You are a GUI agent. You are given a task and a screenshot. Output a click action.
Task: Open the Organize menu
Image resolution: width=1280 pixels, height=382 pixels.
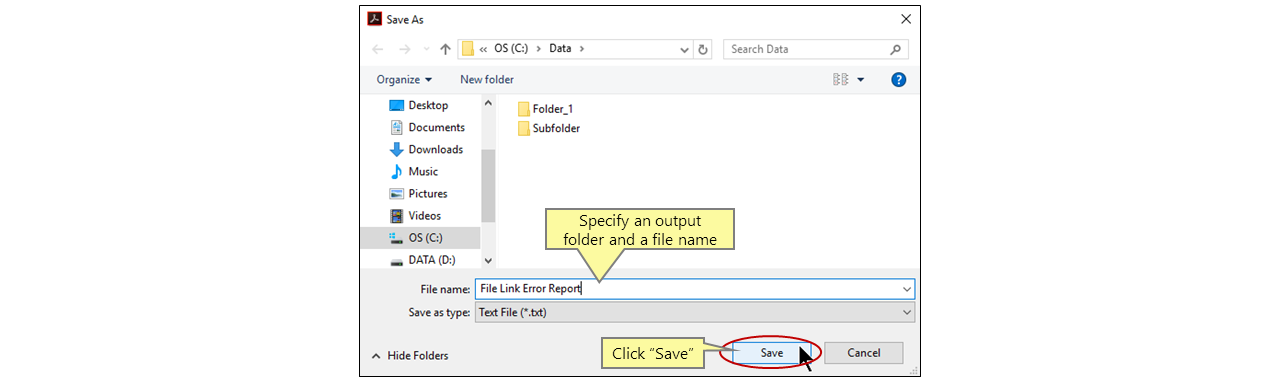(404, 79)
